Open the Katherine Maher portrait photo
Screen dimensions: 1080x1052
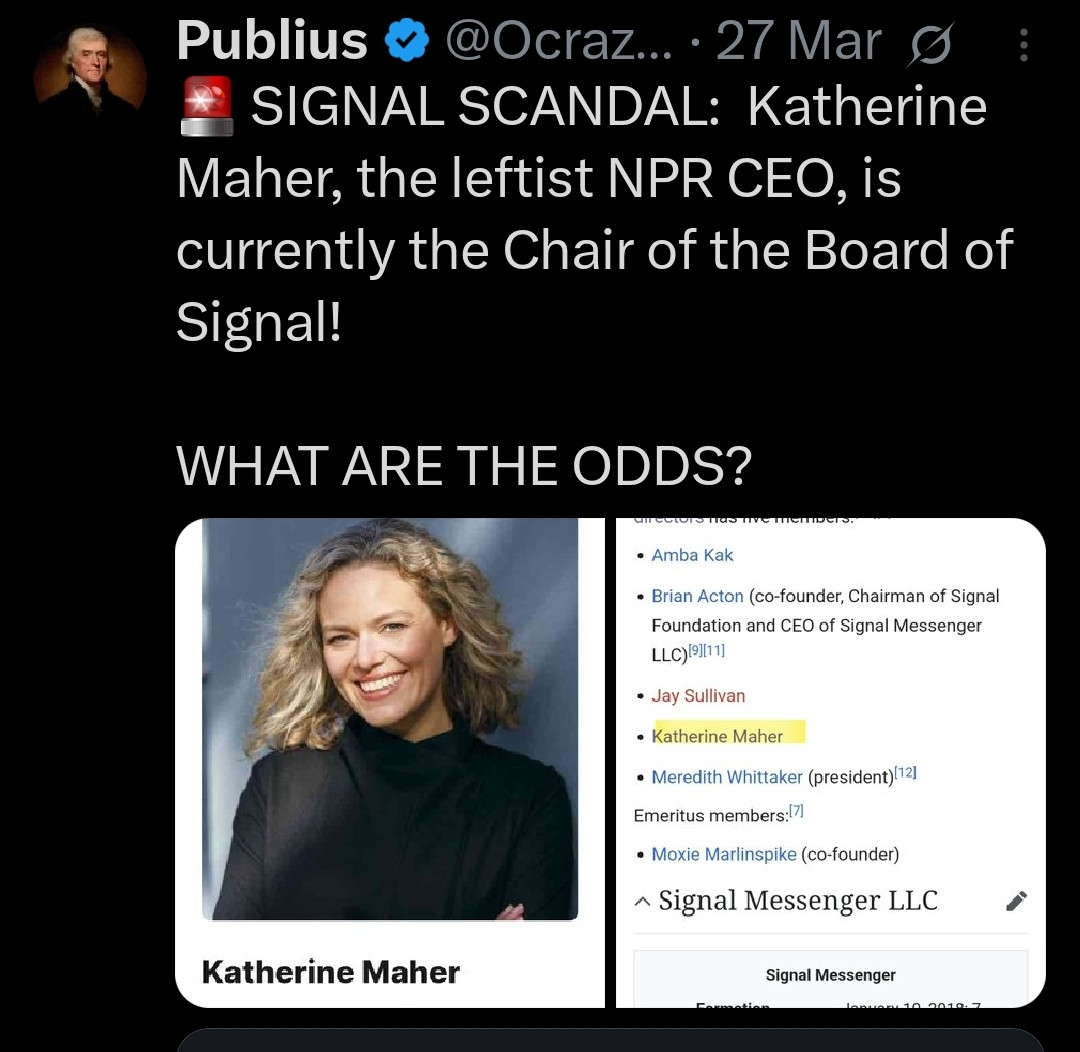click(390, 718)
